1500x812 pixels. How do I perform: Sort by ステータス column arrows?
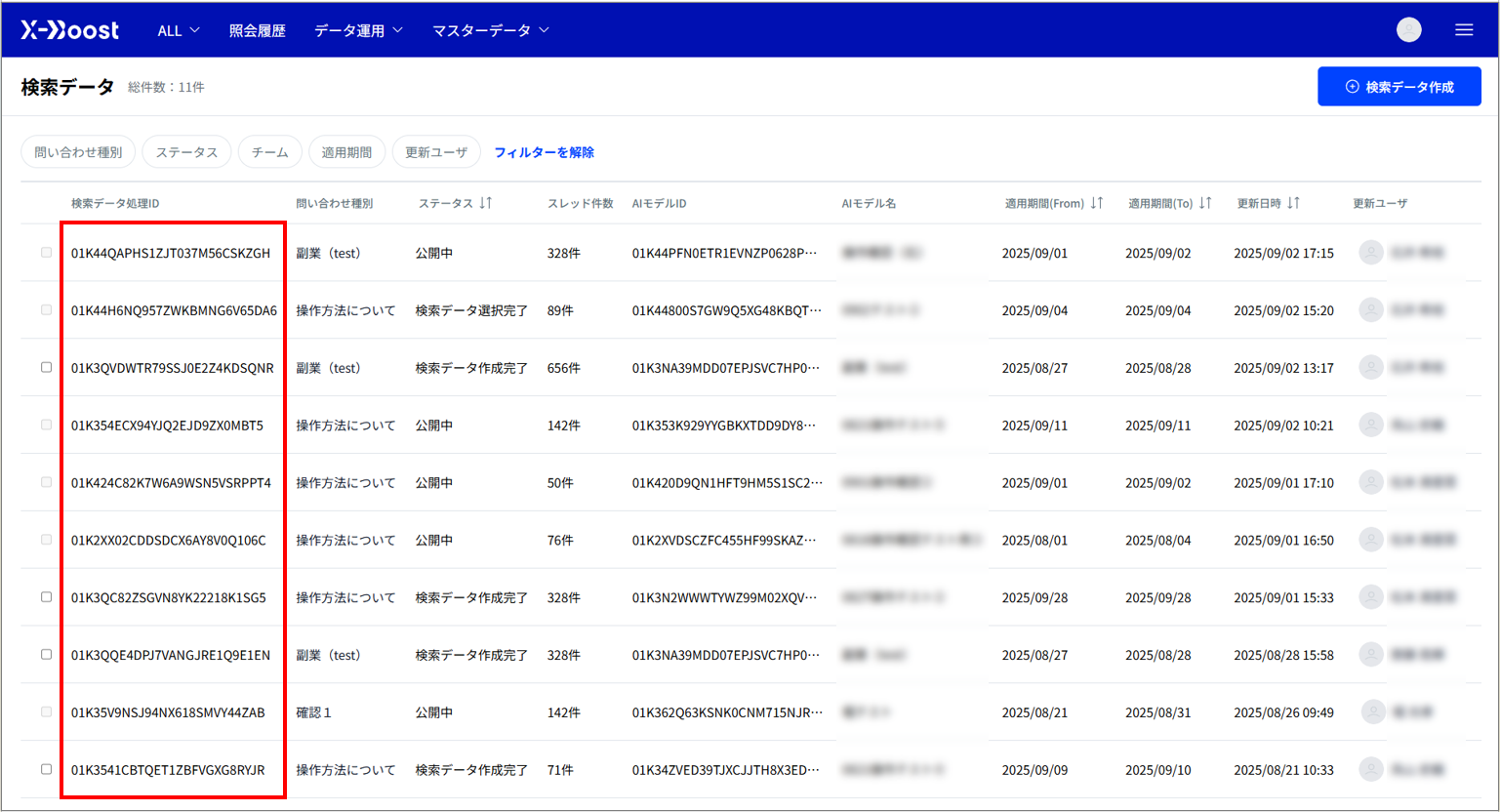pos(486,203)
